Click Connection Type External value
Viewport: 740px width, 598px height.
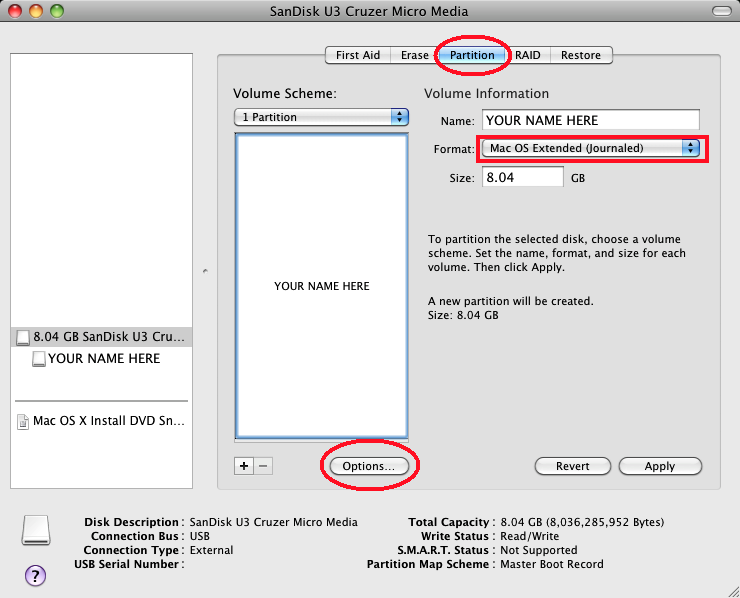tap(211, 550)
